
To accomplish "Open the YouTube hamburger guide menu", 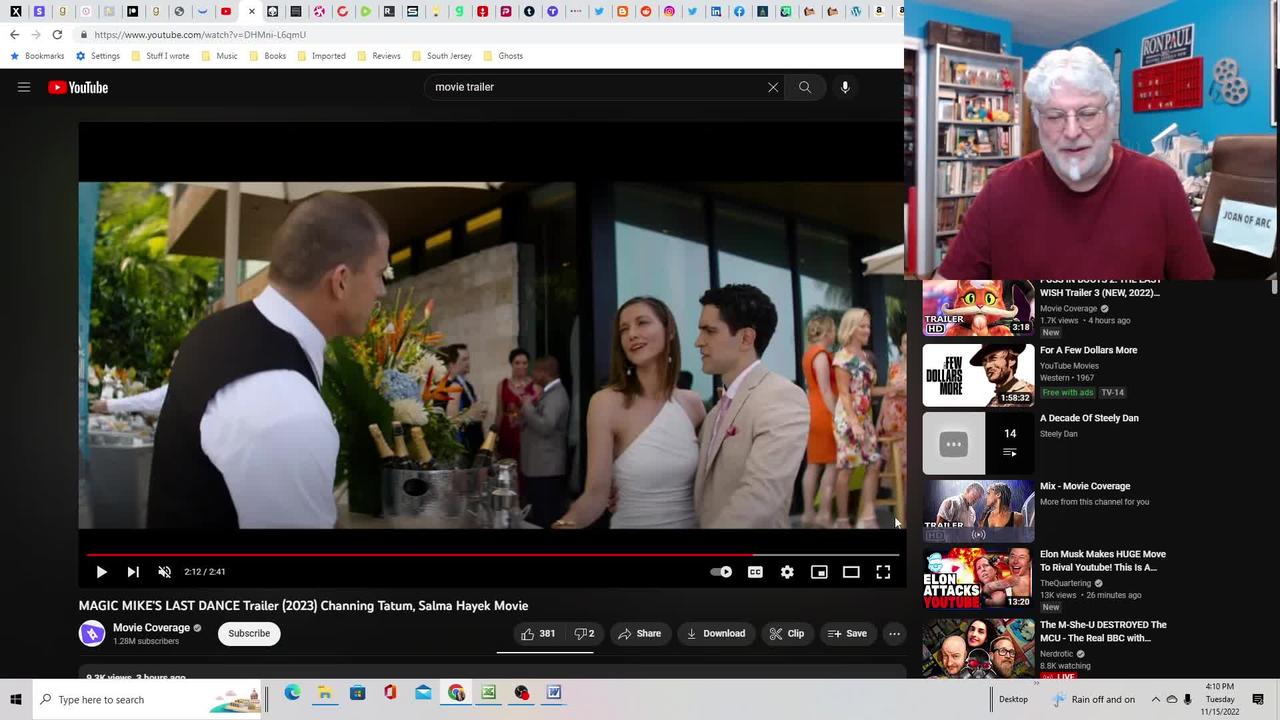I will pyautogui.click(x=24, y=87).
